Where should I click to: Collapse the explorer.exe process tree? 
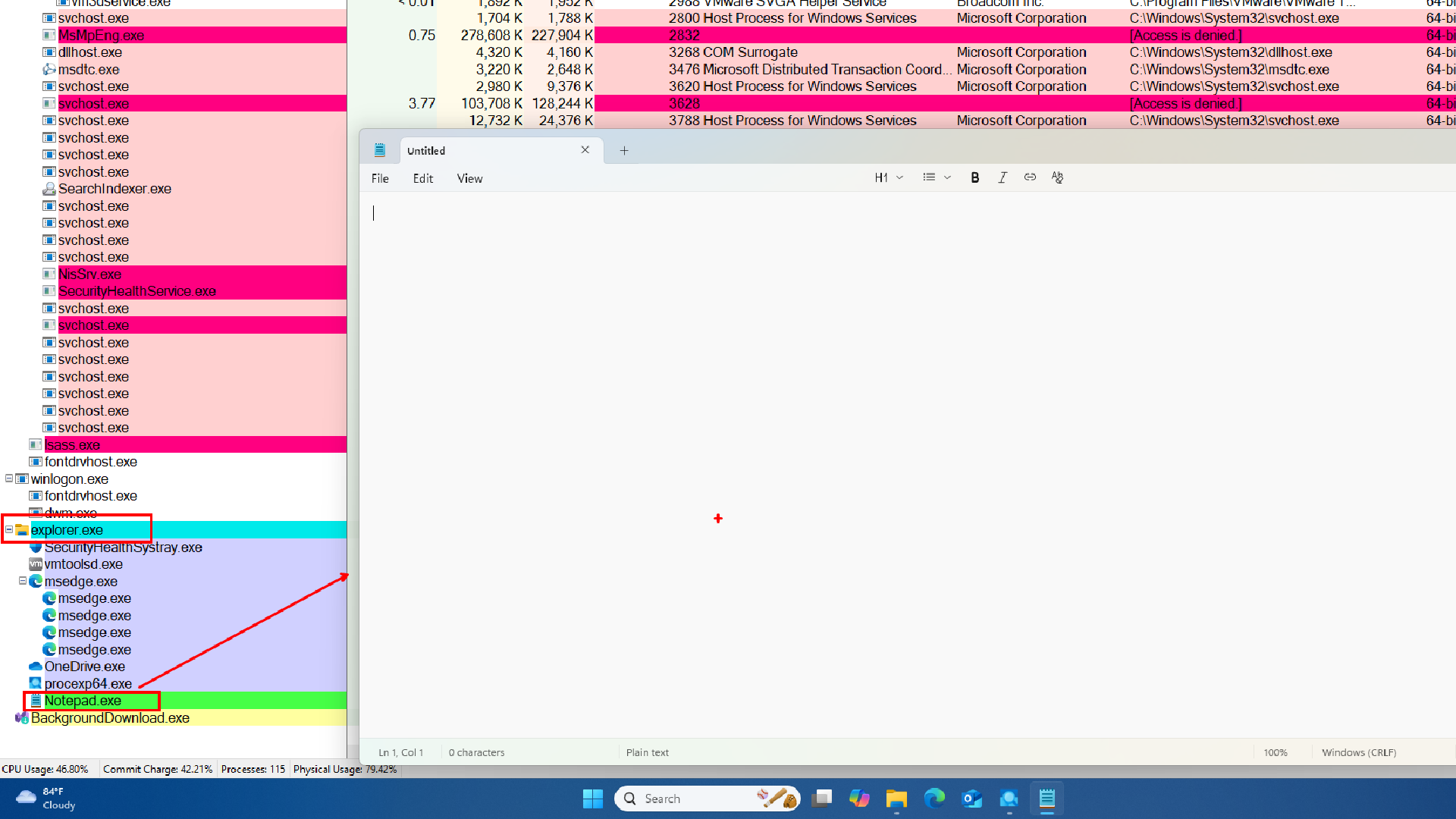pyautogui.click(x=9, y=529)
